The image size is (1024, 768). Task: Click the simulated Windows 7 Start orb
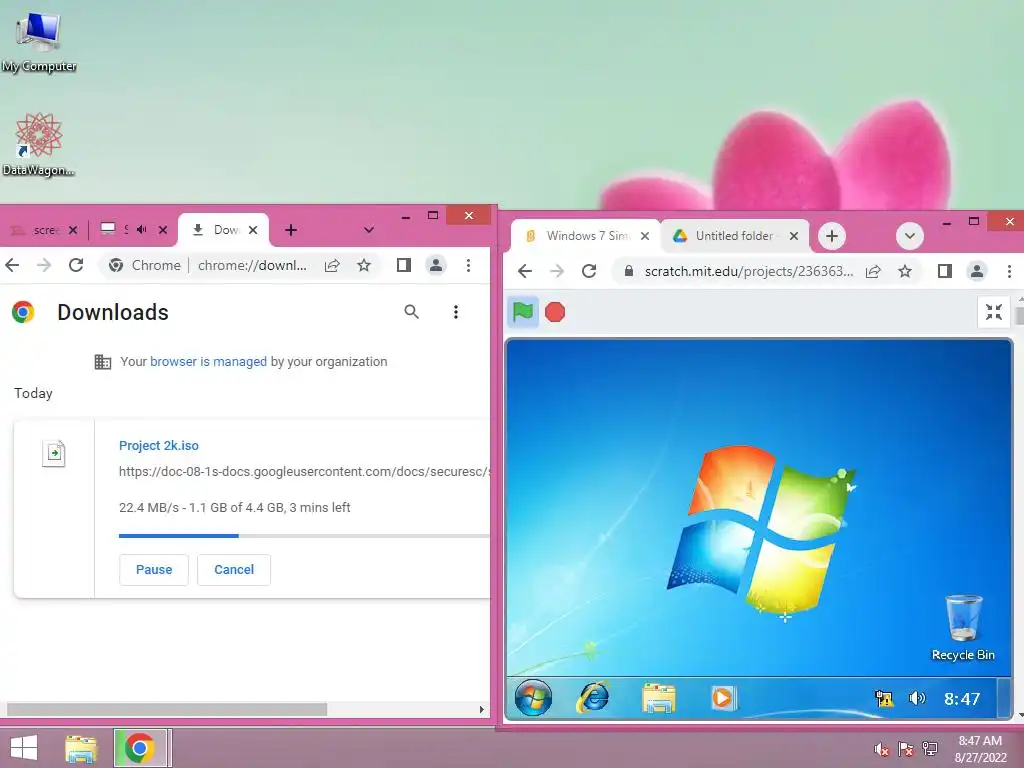[x=533, y=697]
